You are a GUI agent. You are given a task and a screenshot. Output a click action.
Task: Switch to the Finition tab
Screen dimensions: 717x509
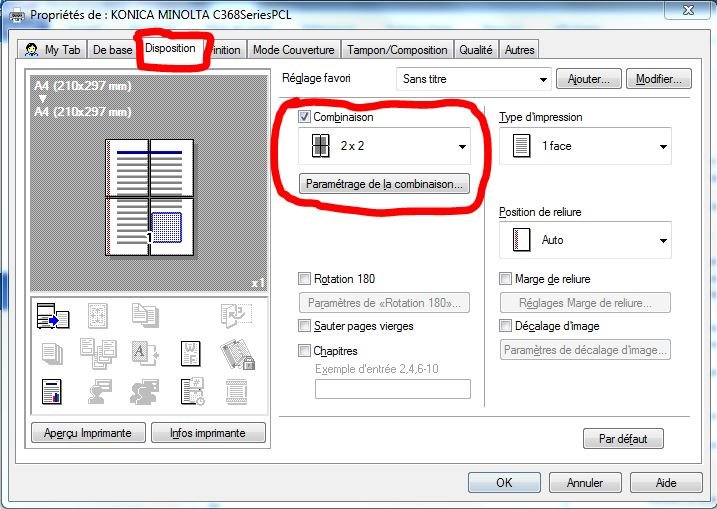click(x=227, y=50)
